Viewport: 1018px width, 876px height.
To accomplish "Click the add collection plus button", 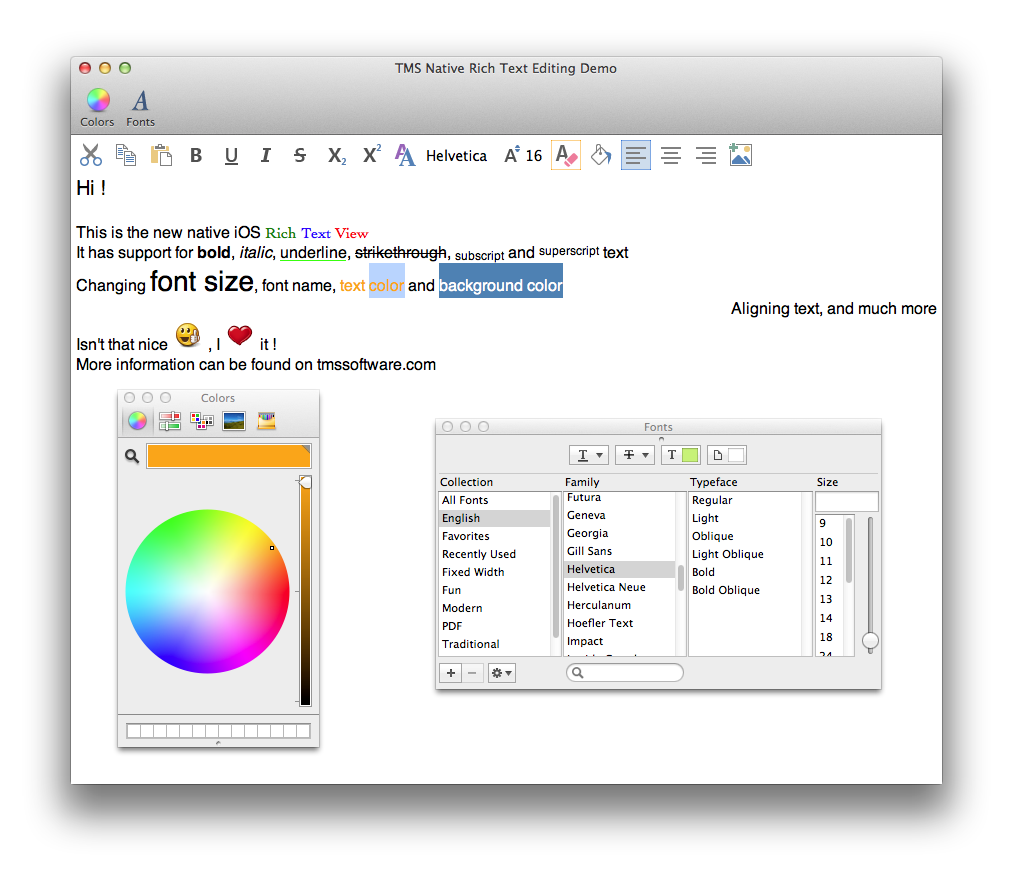I will (x=451, y=673).
